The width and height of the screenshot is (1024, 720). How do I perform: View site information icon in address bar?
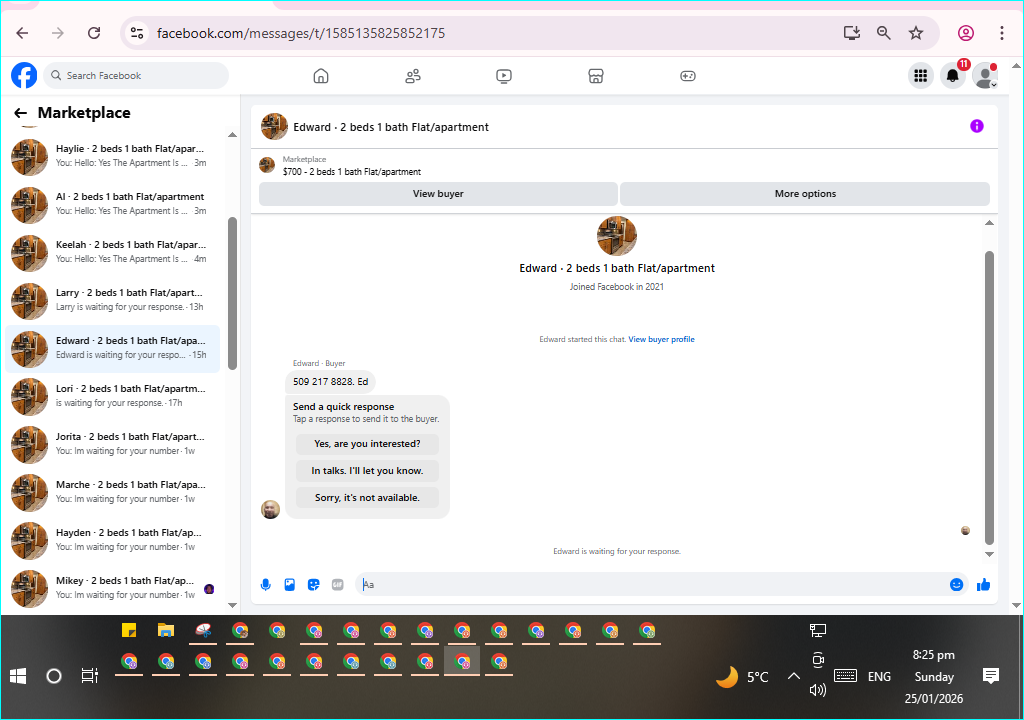point(136,33)
